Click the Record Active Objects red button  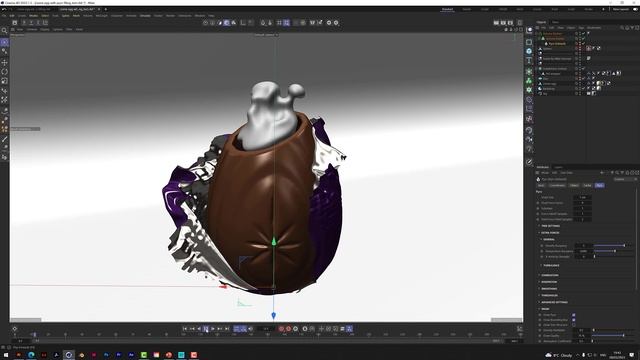click(x=281, y=329)
